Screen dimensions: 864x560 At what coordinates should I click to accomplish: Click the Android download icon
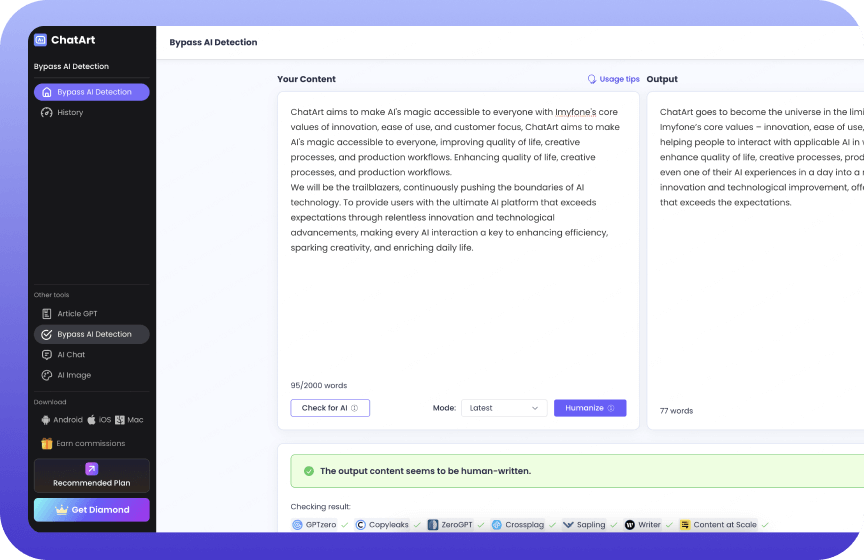(46, 420)
